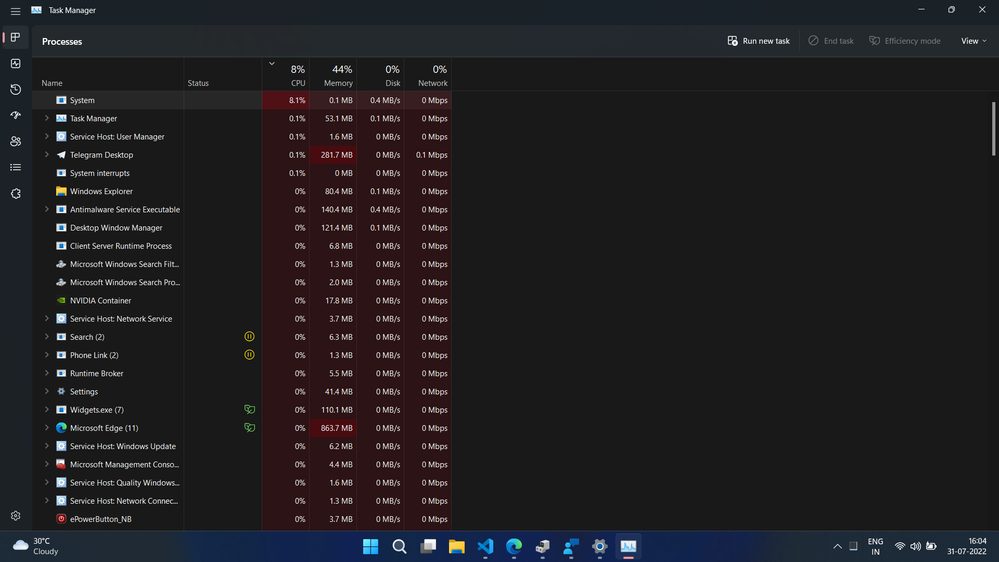Click the ePowerButton_NB process icon
Screen dimensions: 999x562
(61, 519)
